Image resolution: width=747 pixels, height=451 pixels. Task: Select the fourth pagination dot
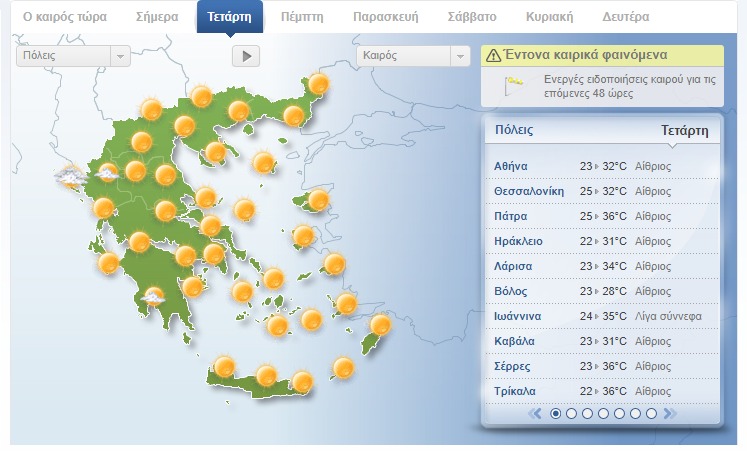tap(604, 413)
